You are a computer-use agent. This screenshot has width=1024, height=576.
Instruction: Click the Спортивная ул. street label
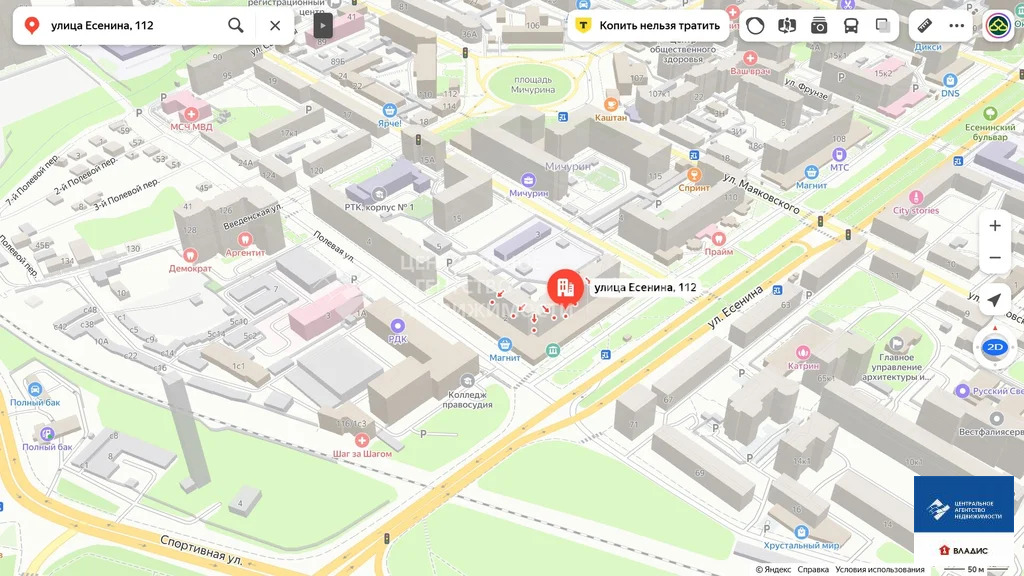click(x=201, y=550)
